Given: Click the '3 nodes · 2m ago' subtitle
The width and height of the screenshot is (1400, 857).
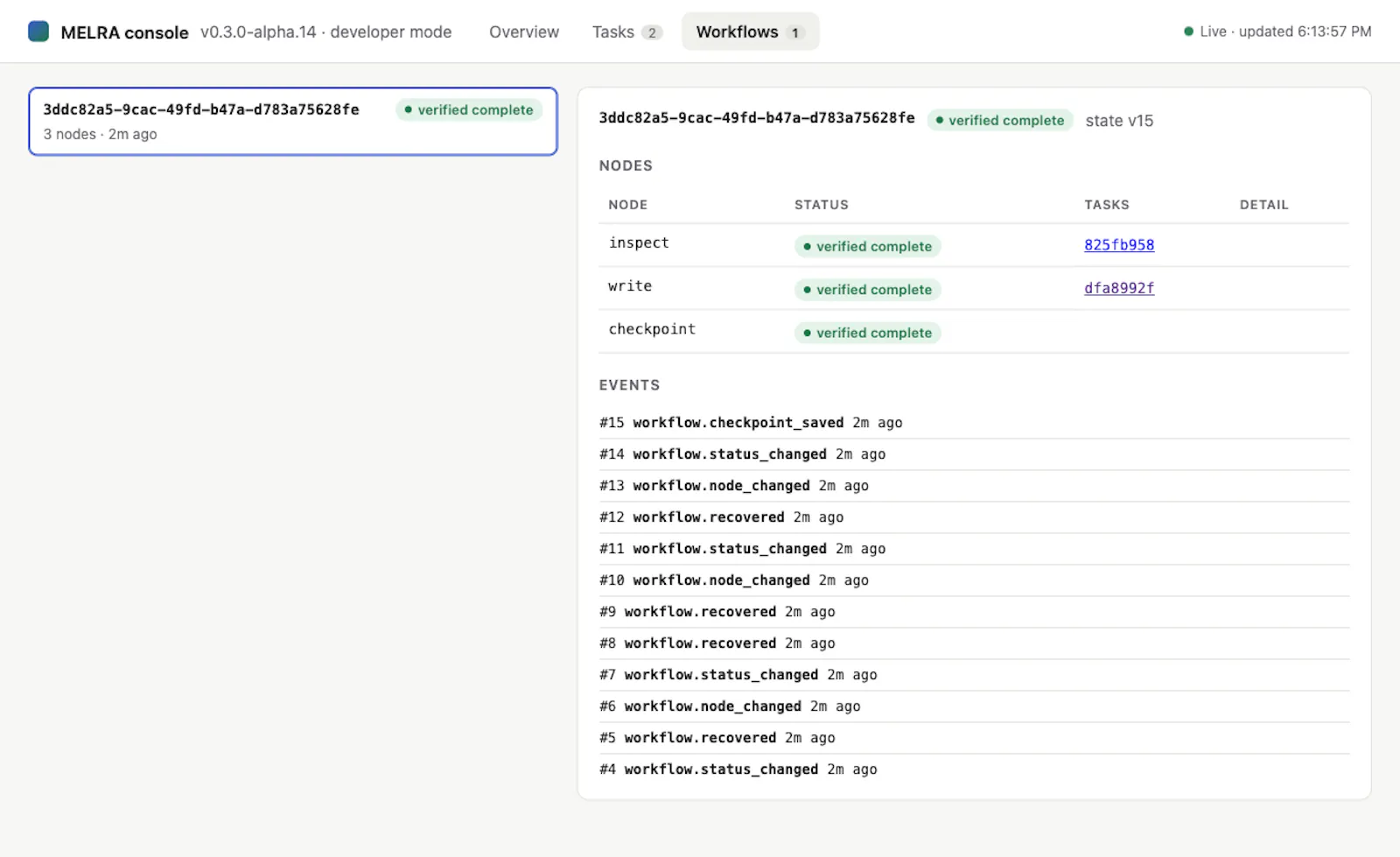Looking at the screenshot, I should [100, 134].
